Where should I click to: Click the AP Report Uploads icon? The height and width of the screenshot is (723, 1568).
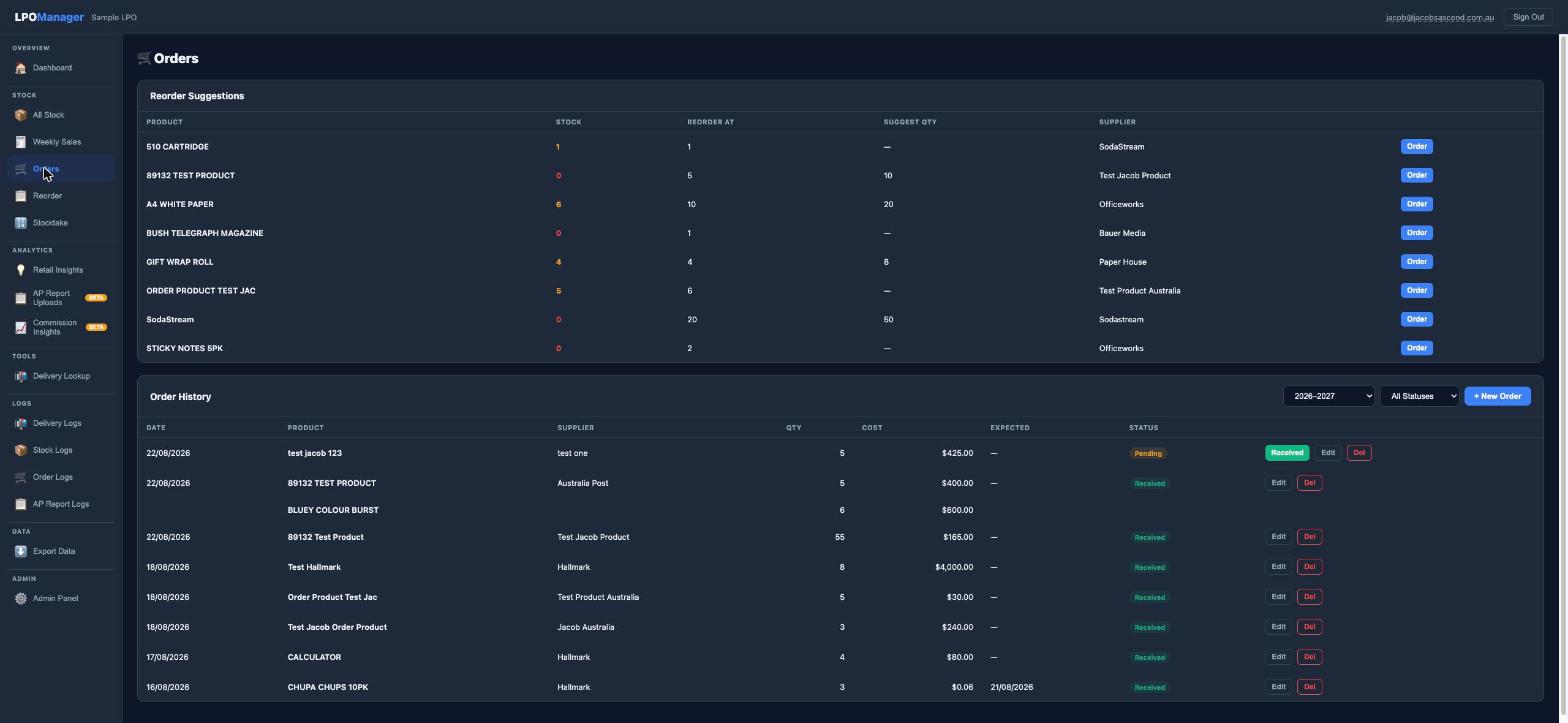(x=21, y=298)
